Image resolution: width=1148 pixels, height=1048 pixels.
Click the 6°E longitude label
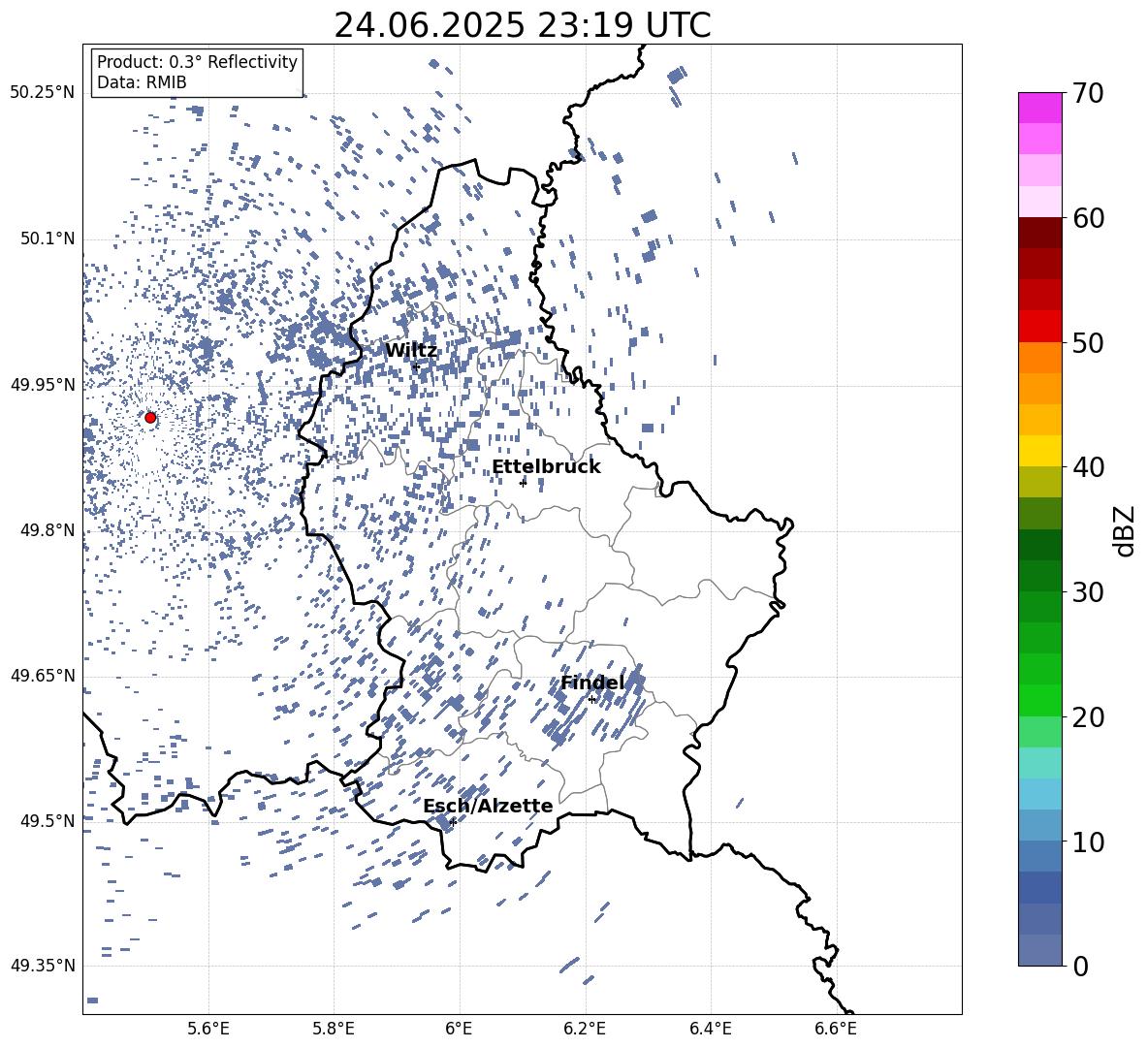pos(459,1029)
